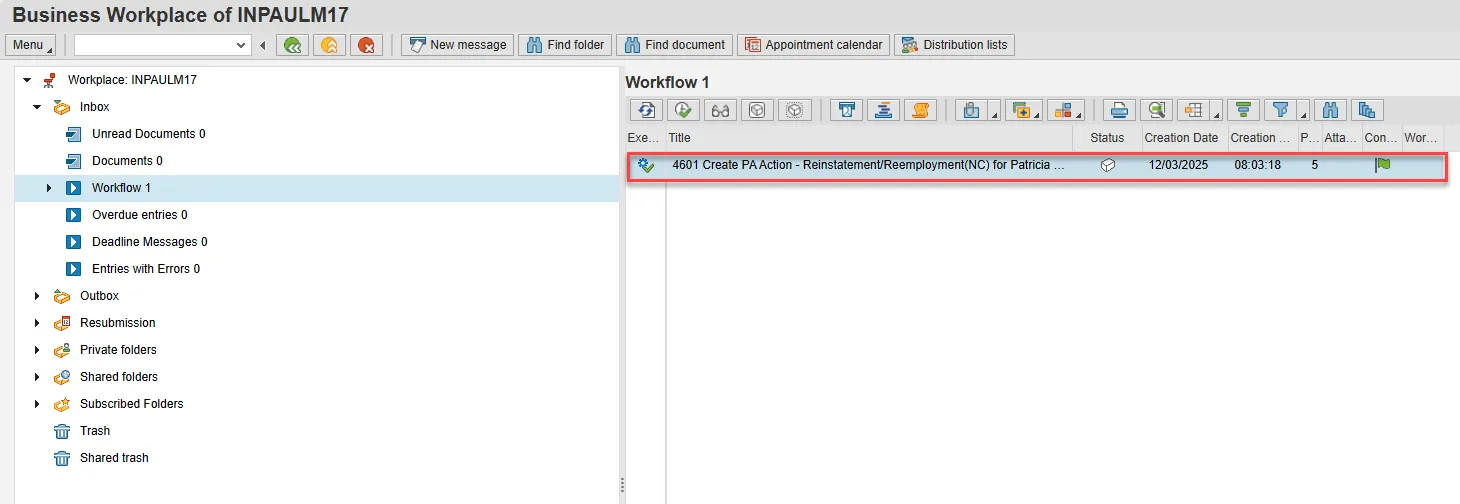Image resolution: width=1460 pixels, height=504 pixels.
Task: Open the create-attachment plus dropdown icon
Action: tap(1023, 110)
